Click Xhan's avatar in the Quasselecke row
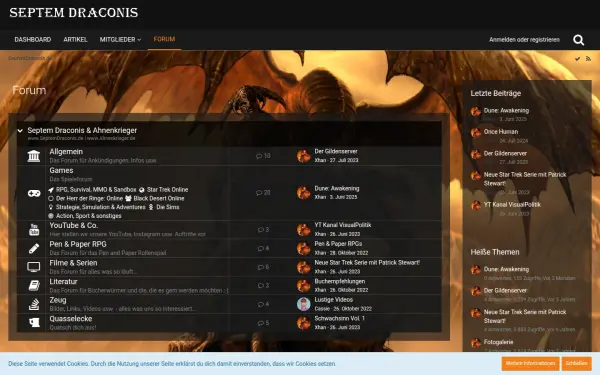Image resolution: width=600 pixels, height=375 pixels. click(303, 323)
